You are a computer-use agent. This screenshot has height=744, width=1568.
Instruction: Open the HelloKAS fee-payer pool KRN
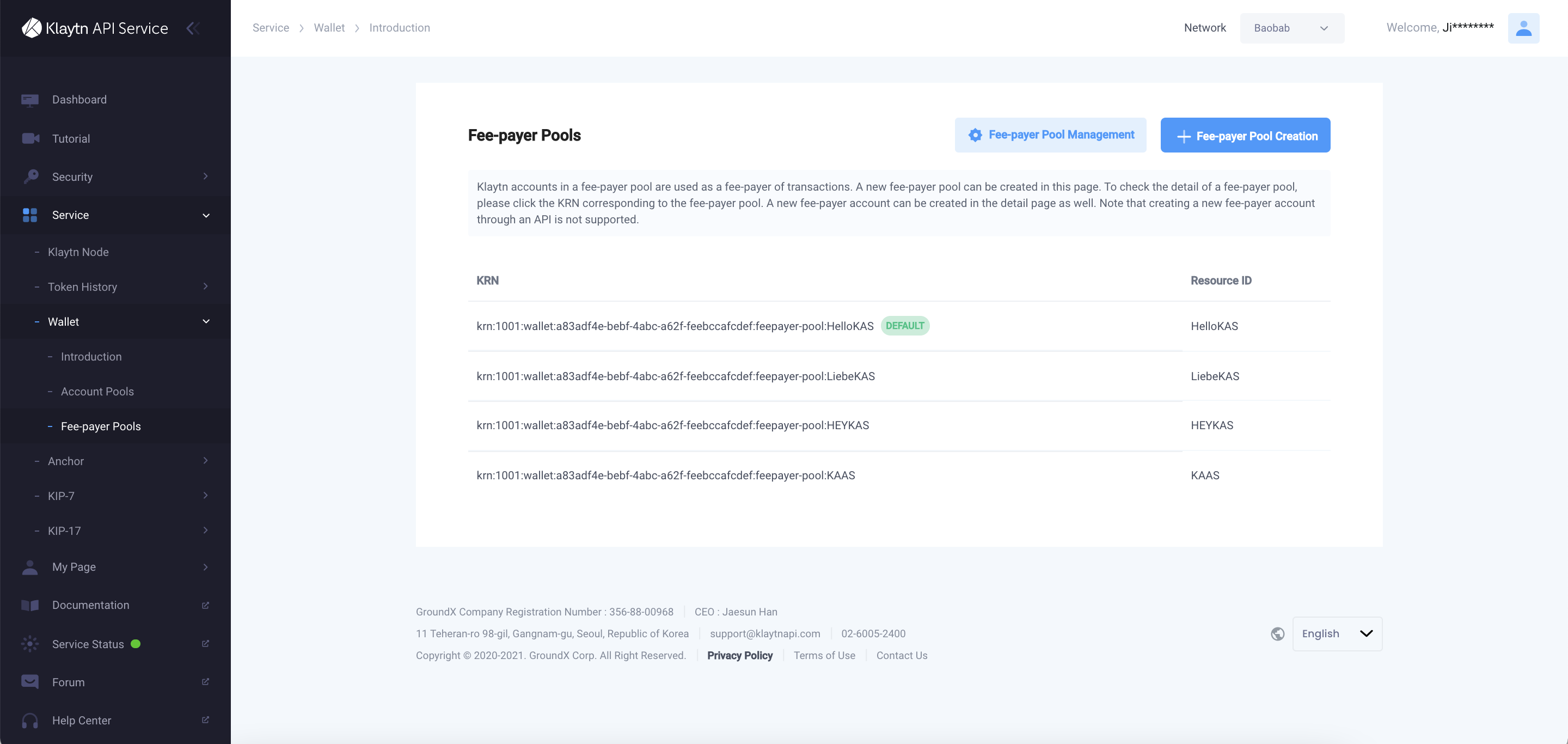point(675,326)
